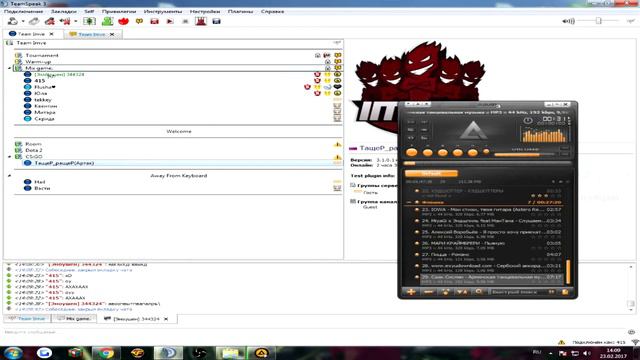Click the red play arrow toolbar icon

(170, 21)
